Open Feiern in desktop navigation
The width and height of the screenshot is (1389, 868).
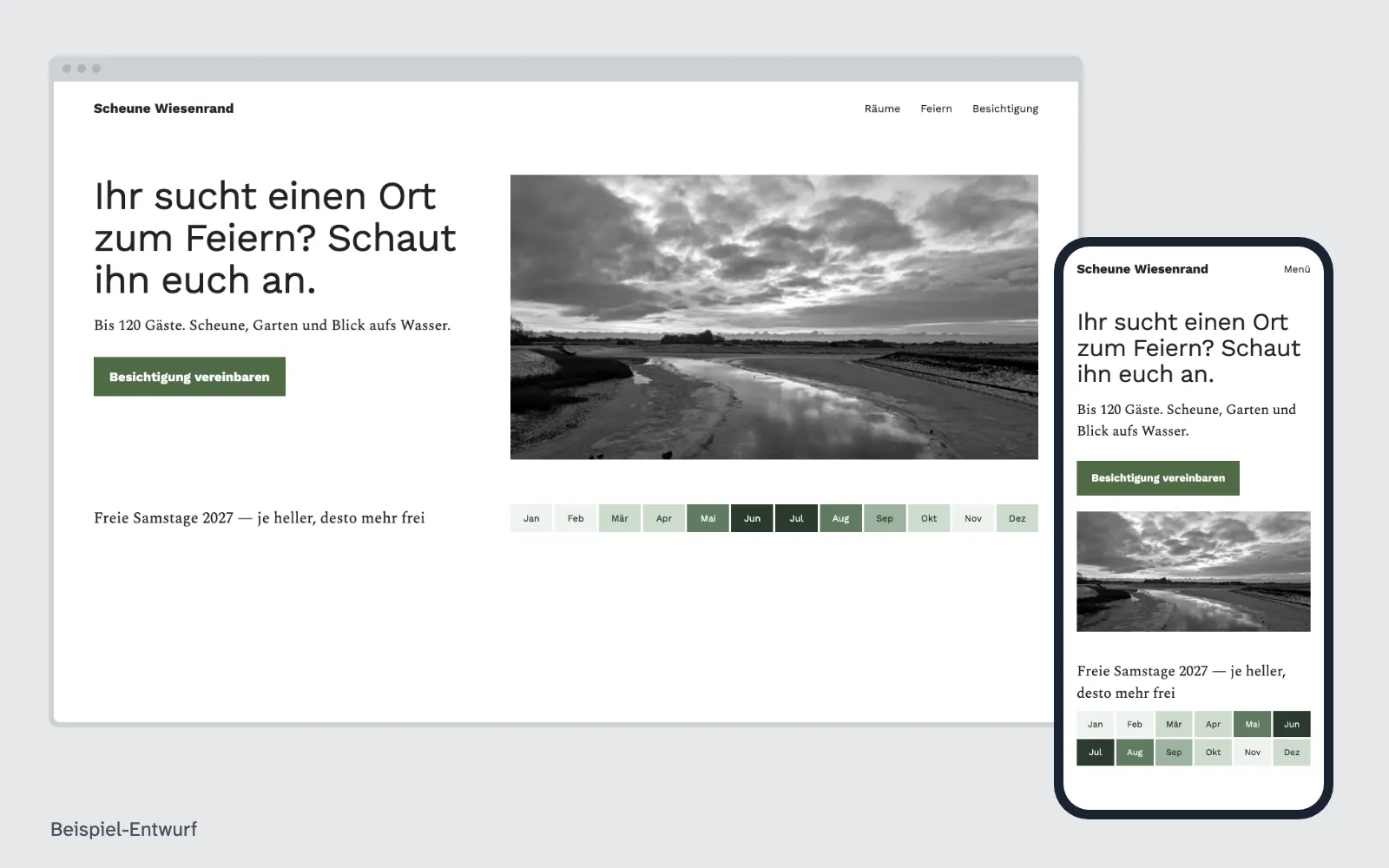[x=936, y=108]
